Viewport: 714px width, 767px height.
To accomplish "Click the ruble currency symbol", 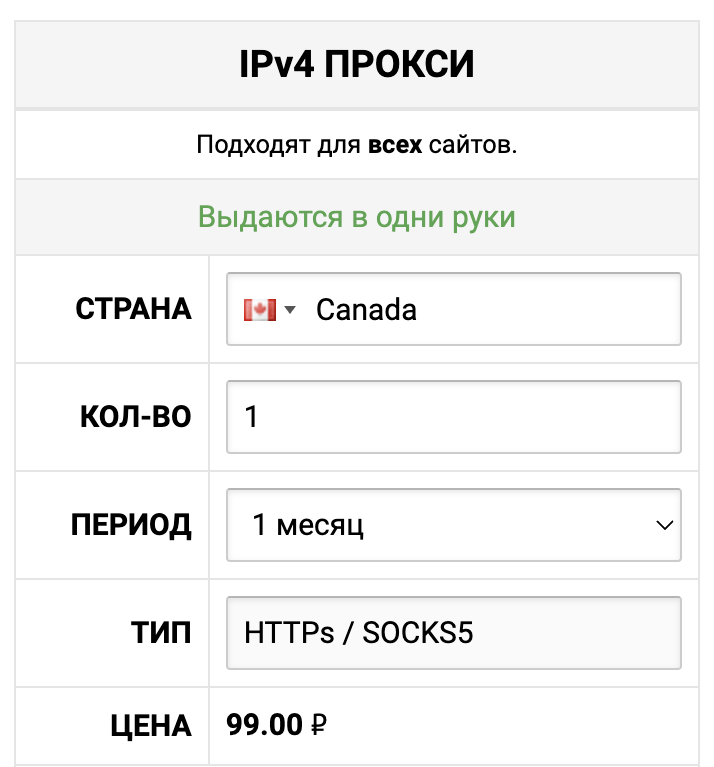I will pos(319,725).
